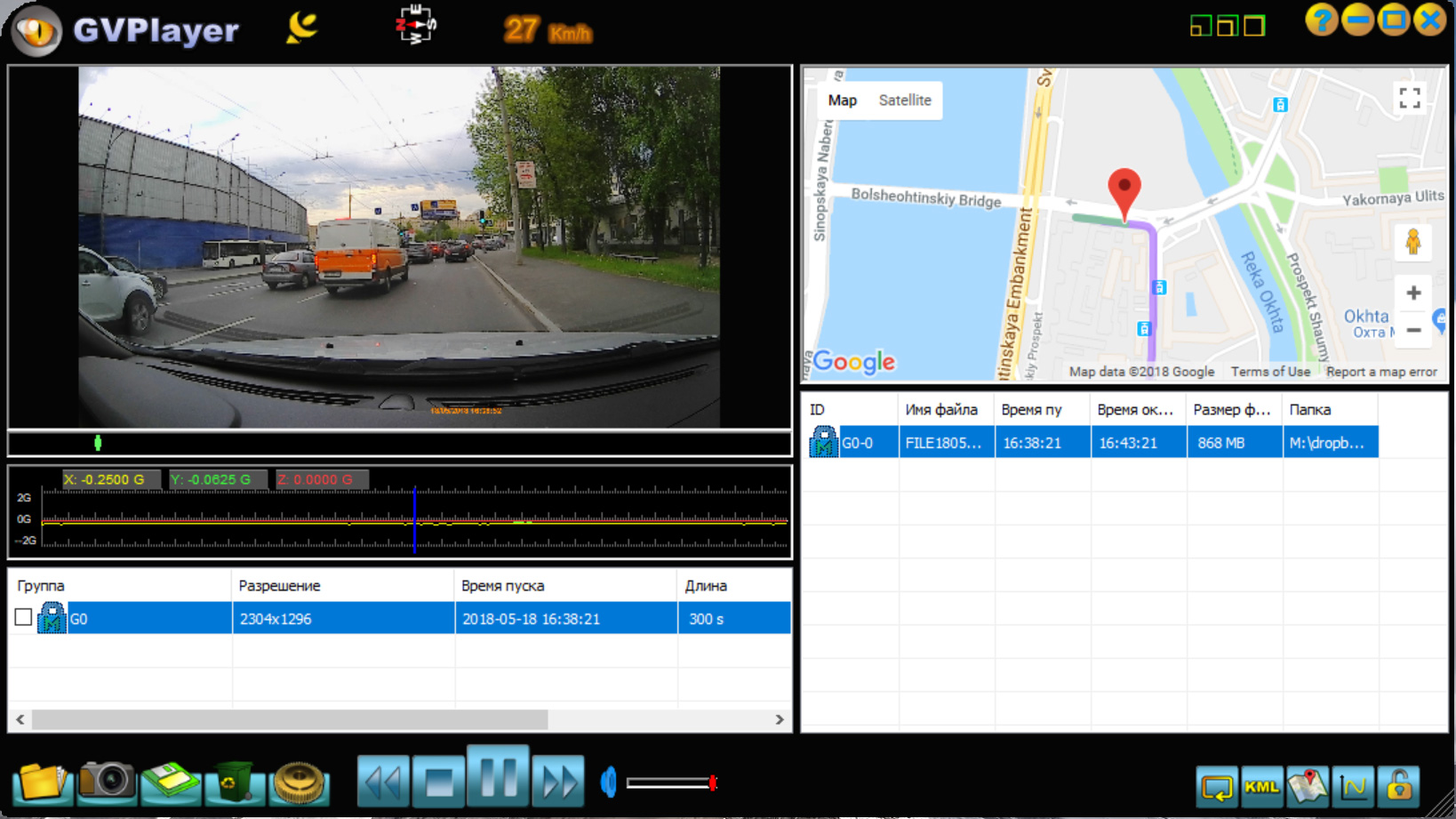Click the video playback frame
The image size is (1456, 819).
click(399, 247)
